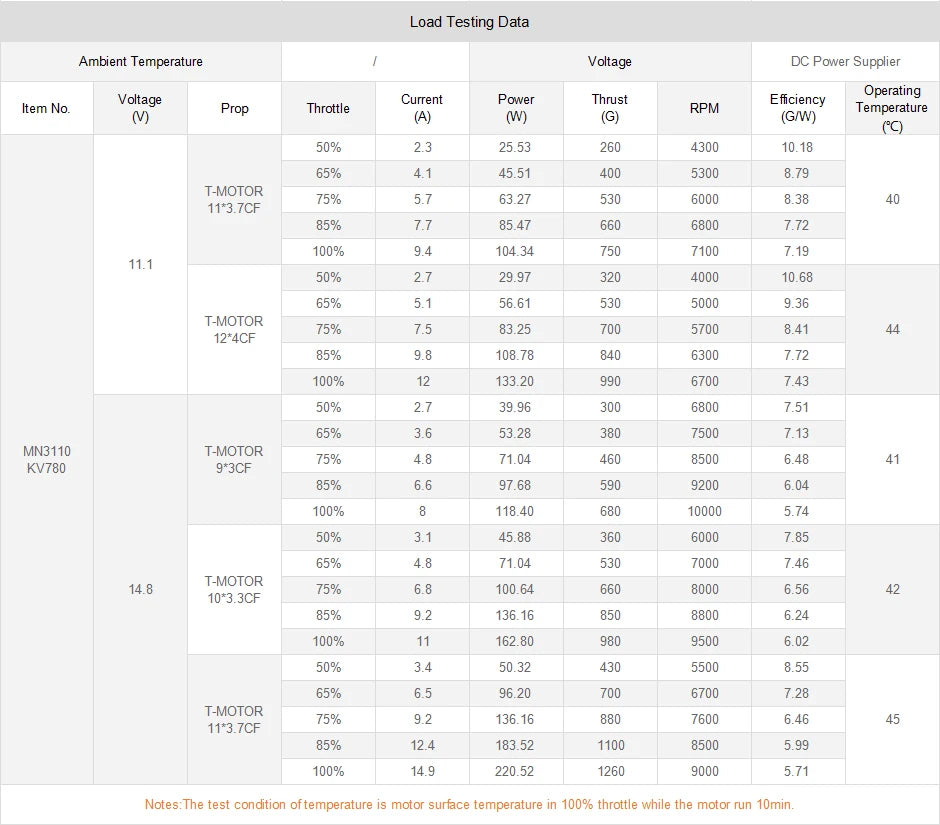Select the Ambient Temperature header cell
Viewport: 940px width, 825px height.
[140, 61]
